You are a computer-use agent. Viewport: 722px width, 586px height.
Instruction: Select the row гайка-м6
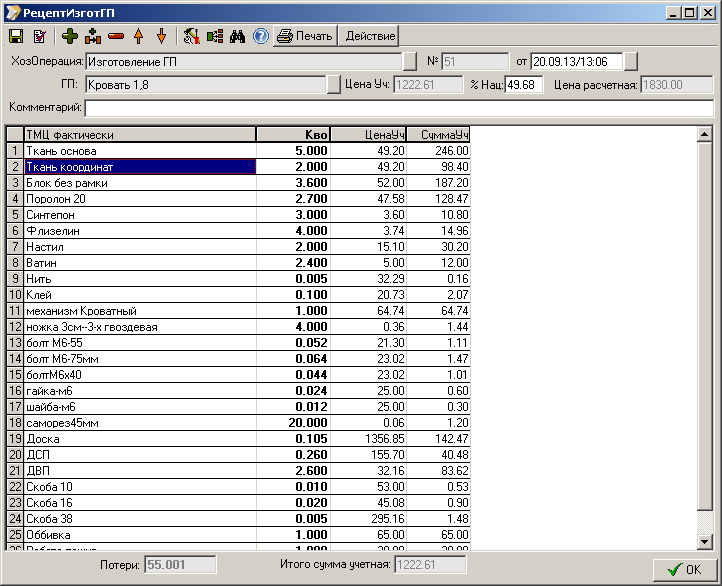click(238, 391)
